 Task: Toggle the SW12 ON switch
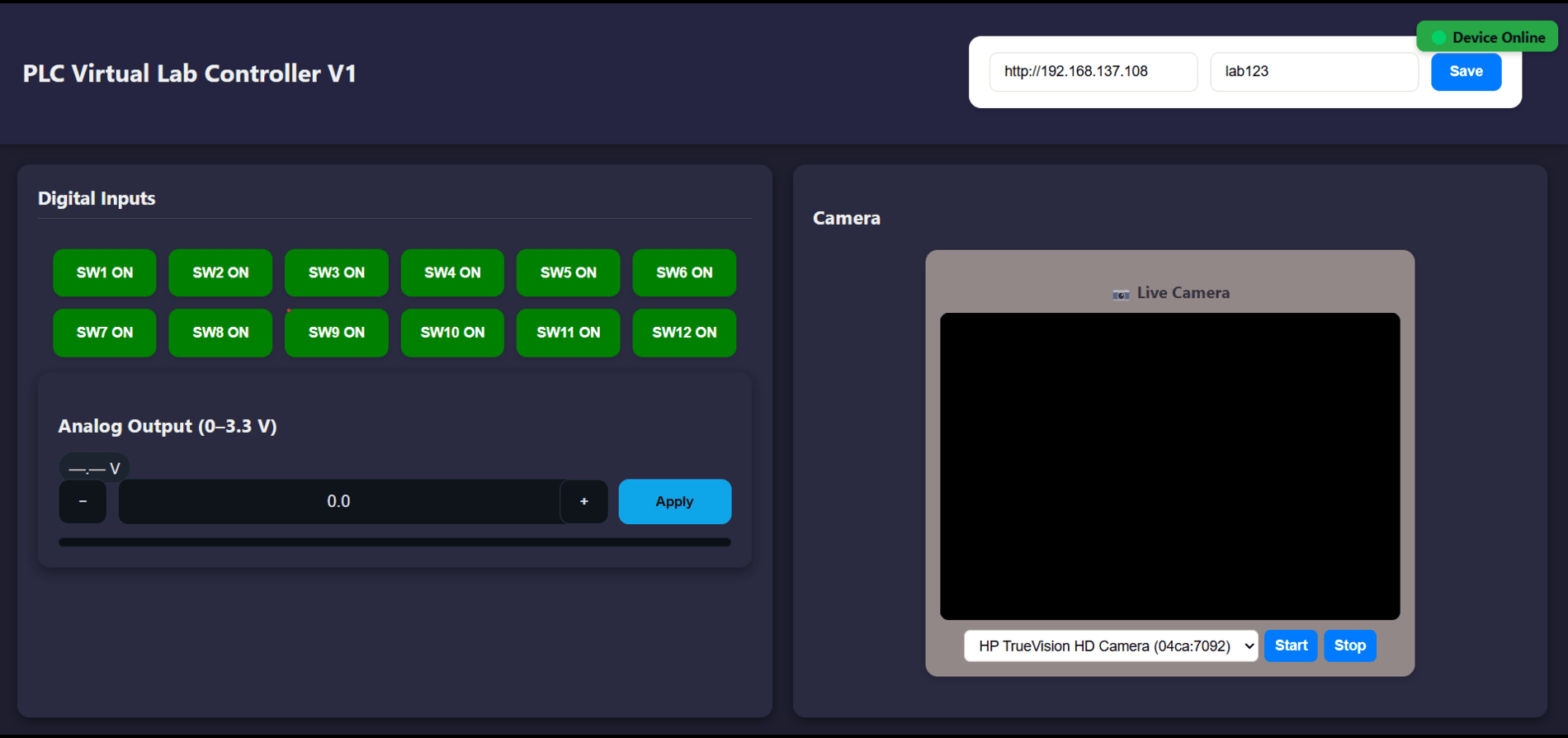(684, 333)
